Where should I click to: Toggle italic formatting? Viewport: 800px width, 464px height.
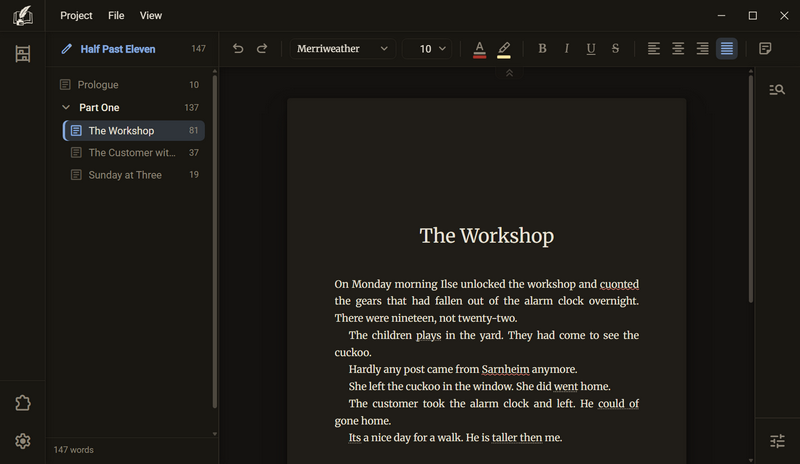(x=566, y=48)
